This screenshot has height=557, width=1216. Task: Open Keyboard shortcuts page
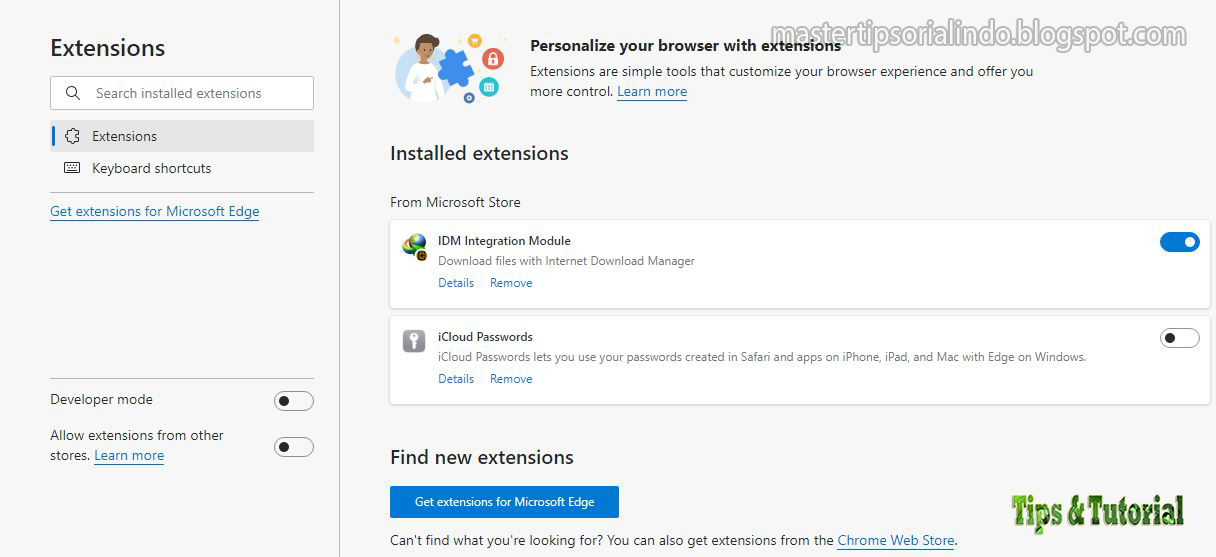[152, 168]
